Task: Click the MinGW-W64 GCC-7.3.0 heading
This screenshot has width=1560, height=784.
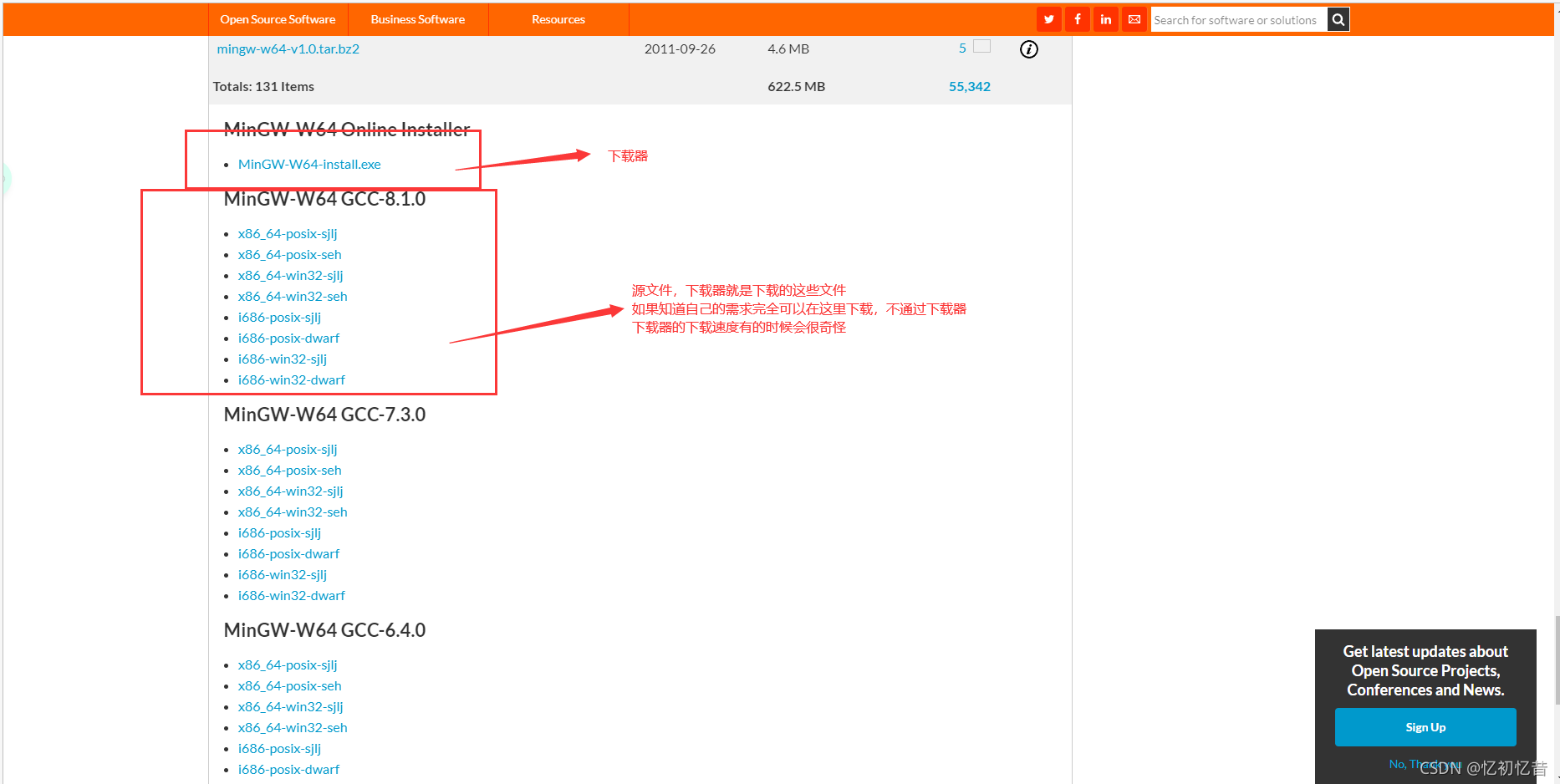Action: [324, 415]
